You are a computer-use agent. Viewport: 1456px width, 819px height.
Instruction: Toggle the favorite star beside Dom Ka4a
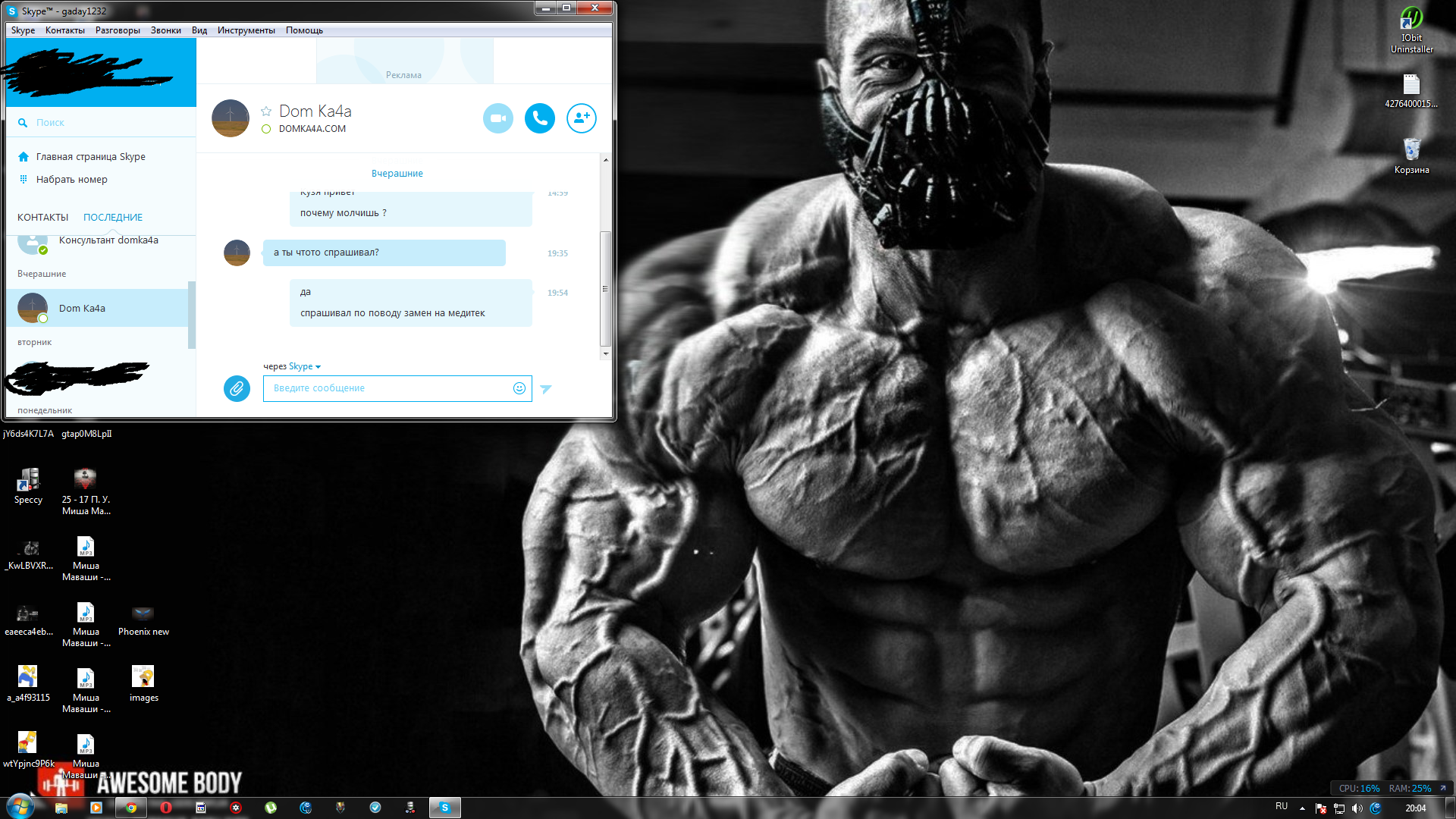pos(266,111)
